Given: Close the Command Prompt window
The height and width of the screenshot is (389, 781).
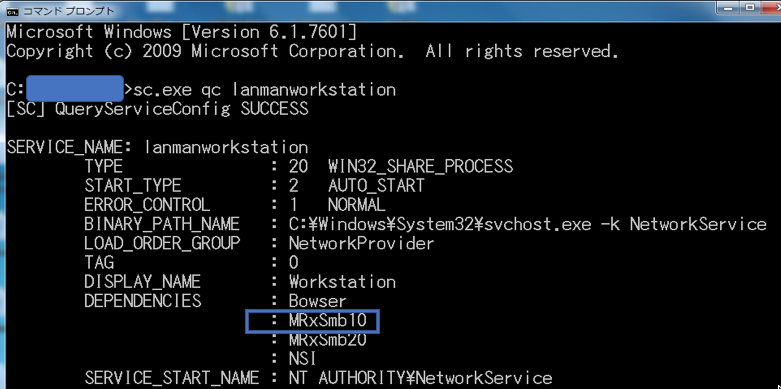Looking at the screenshot, I should 771,7.
